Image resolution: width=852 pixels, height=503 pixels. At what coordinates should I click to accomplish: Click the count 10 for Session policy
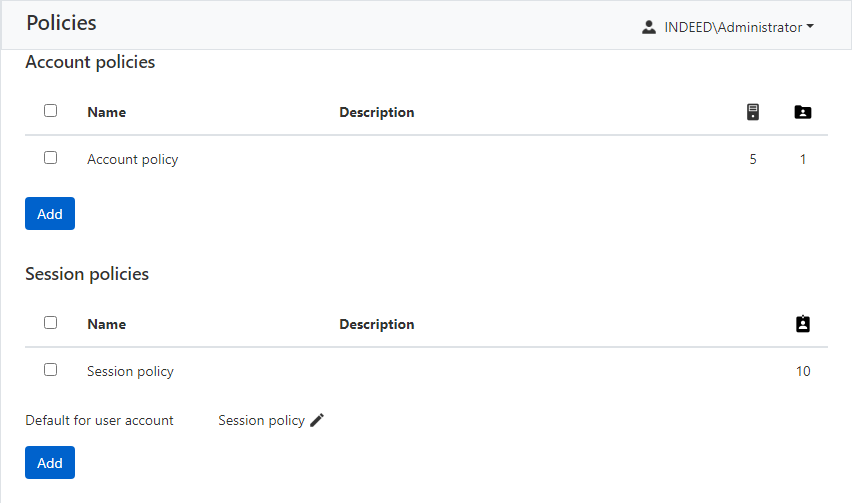803,371
